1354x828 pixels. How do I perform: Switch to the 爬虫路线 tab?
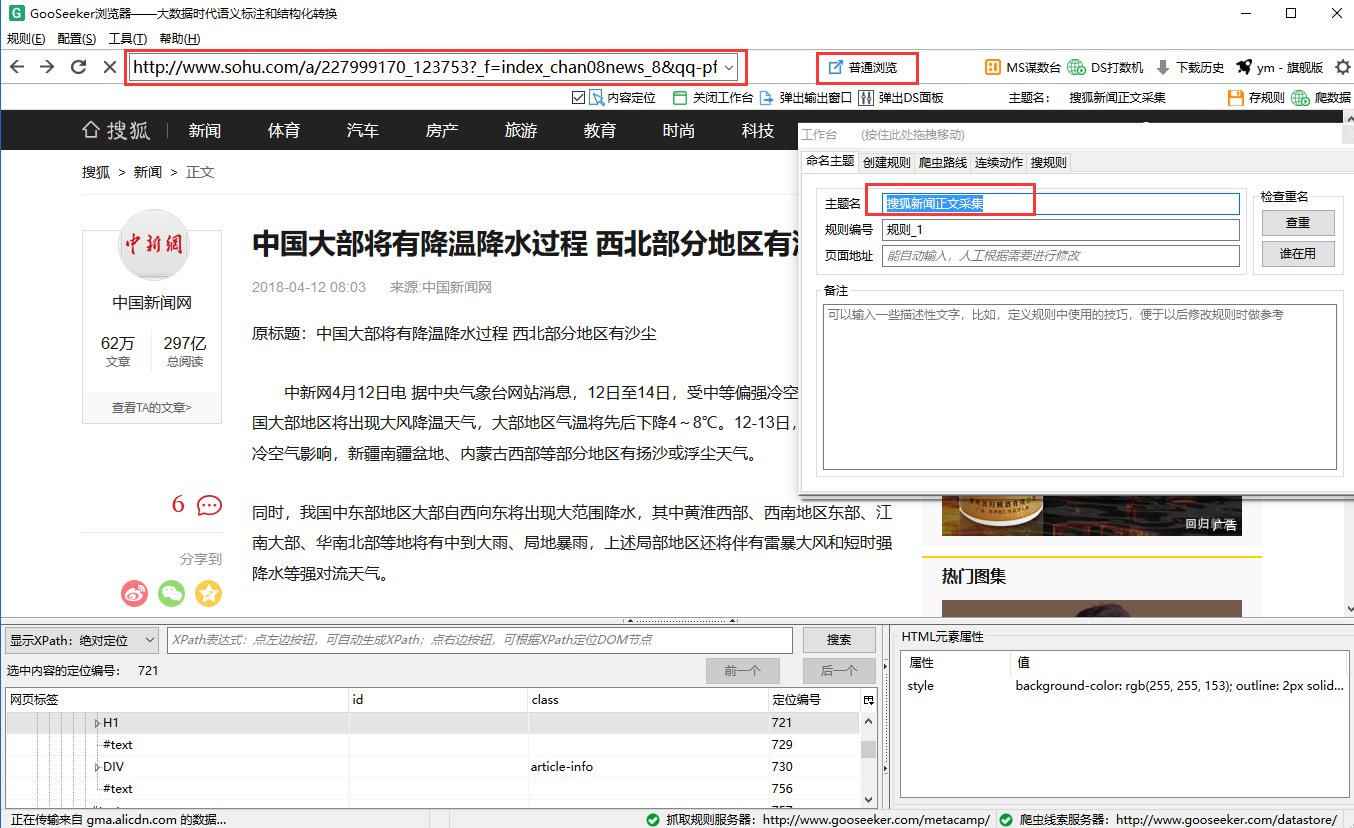click(x=943, y=162)
